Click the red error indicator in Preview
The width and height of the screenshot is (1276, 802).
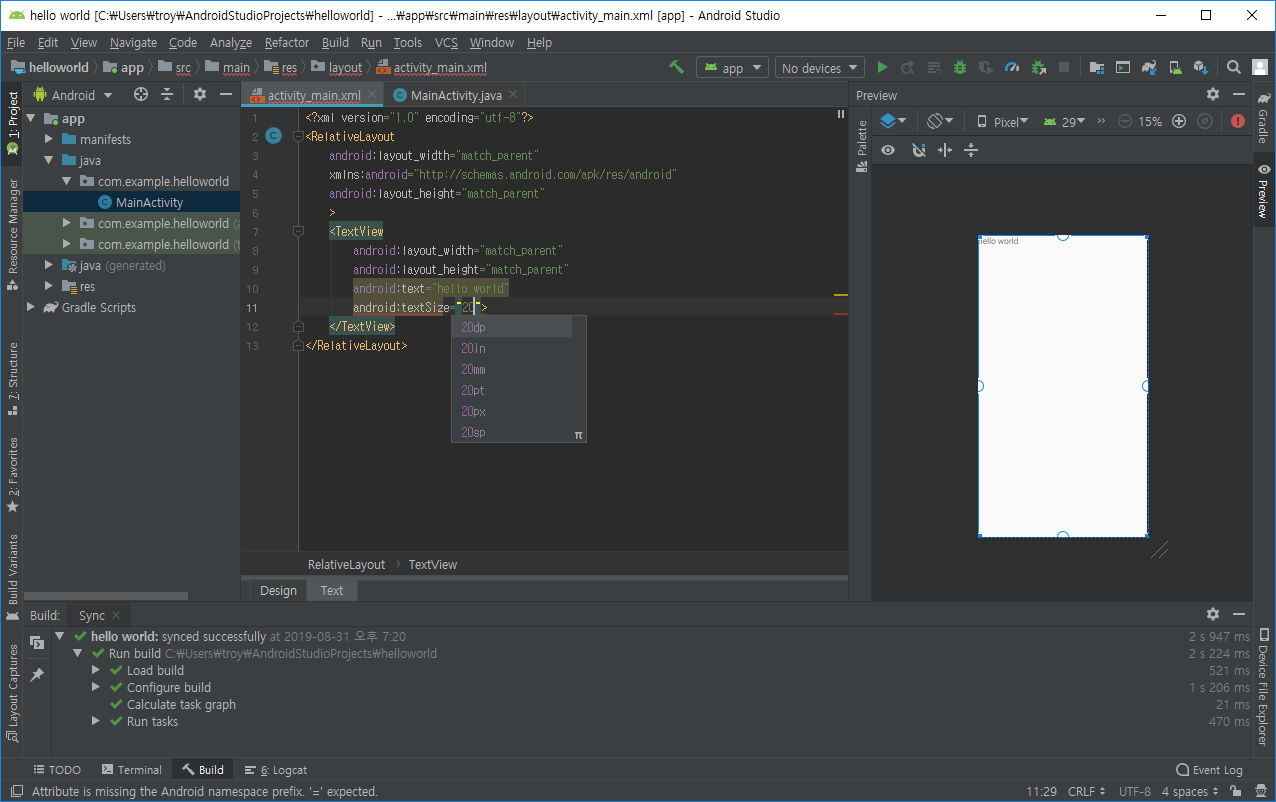[x=1238, y=121]
